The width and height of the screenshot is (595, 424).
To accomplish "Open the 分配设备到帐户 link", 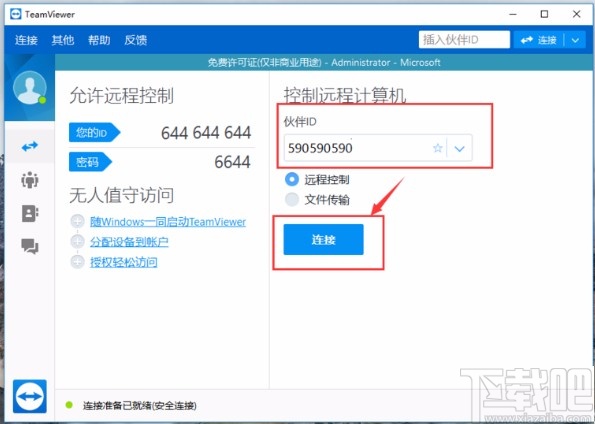I will tap(129, 242).
